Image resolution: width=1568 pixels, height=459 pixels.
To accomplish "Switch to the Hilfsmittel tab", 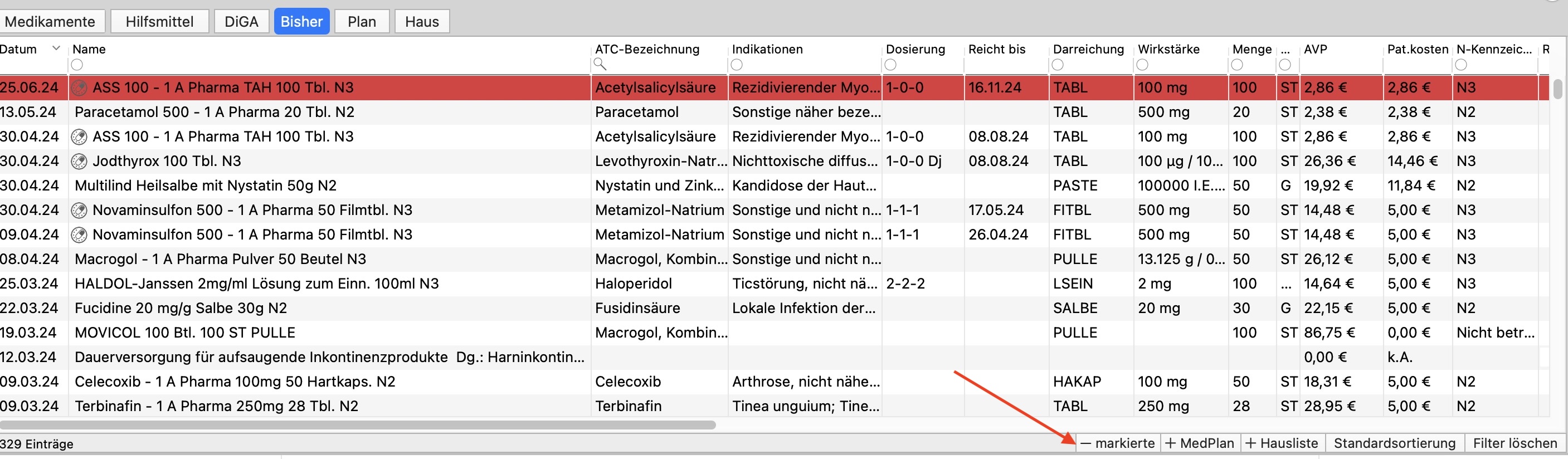I will coord(159,22).
